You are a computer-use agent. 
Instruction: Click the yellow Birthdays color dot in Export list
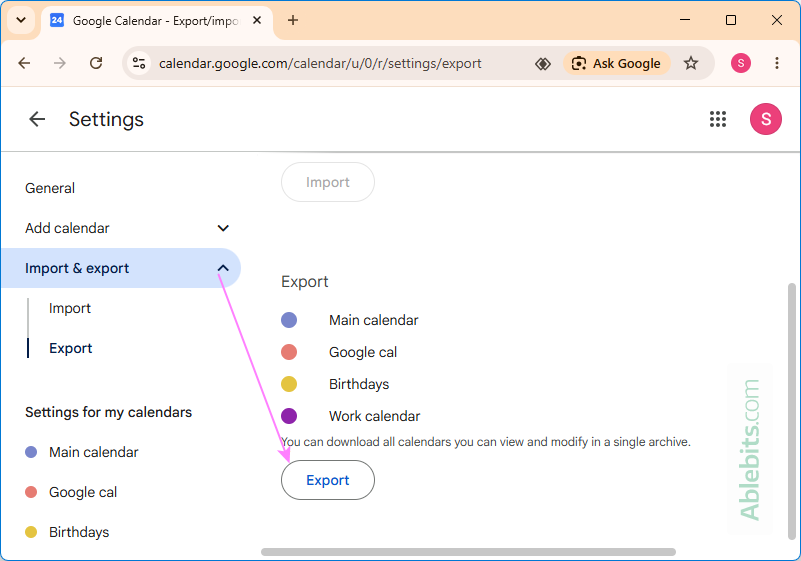point(289,384)
